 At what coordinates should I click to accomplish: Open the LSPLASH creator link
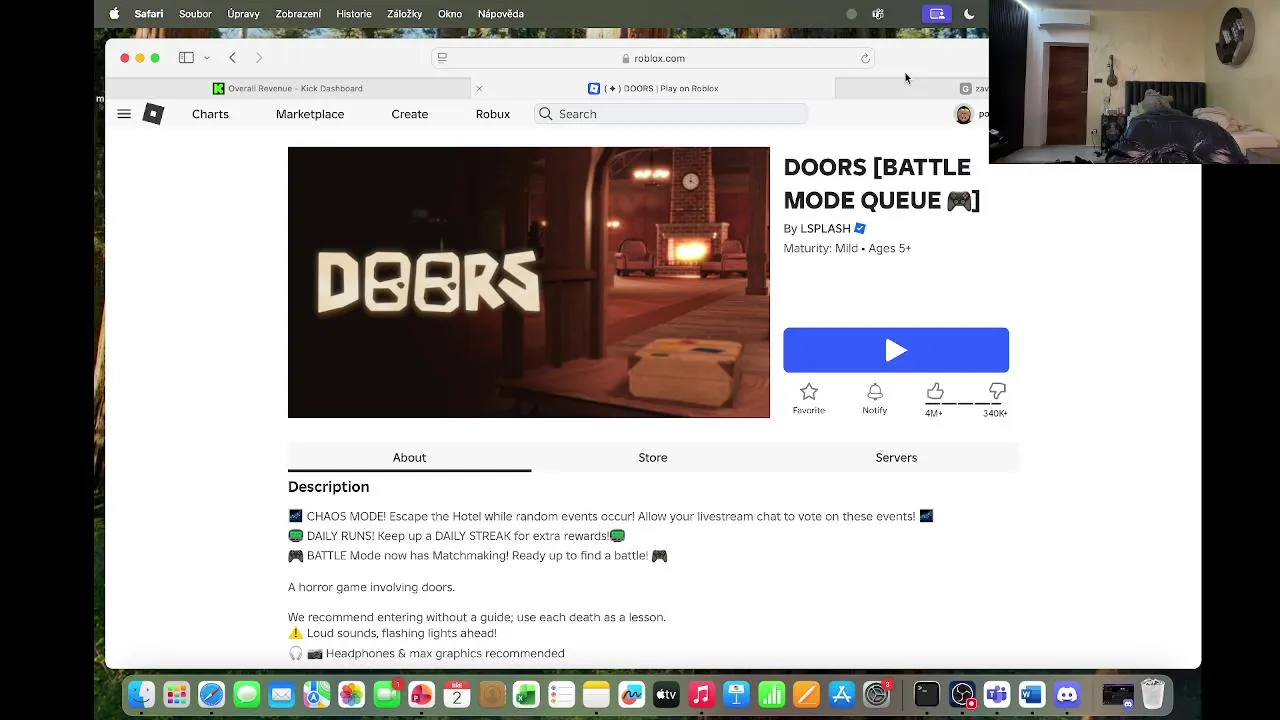coord(825,228)
